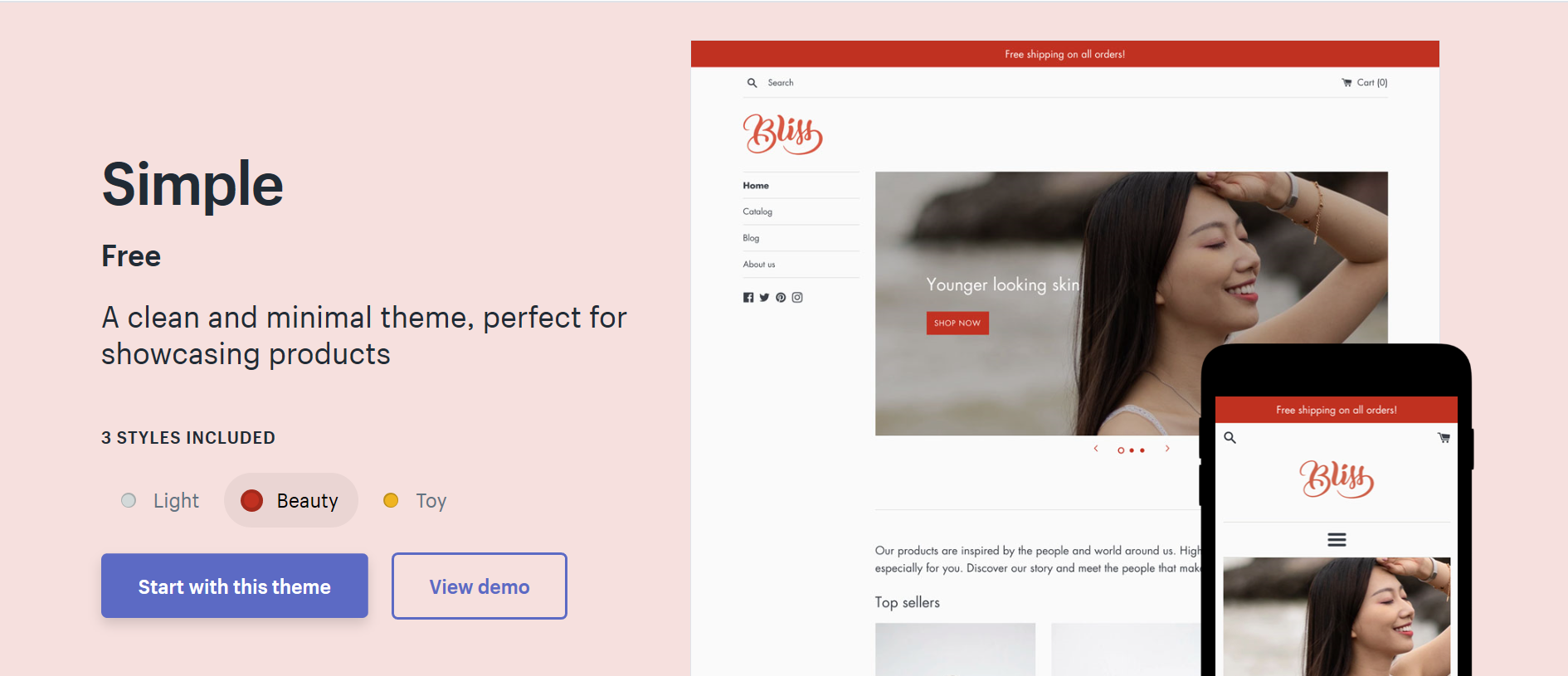Click the Twitter social icon
The height and width of the screenshot is (676, 1568).
(764, 298)
